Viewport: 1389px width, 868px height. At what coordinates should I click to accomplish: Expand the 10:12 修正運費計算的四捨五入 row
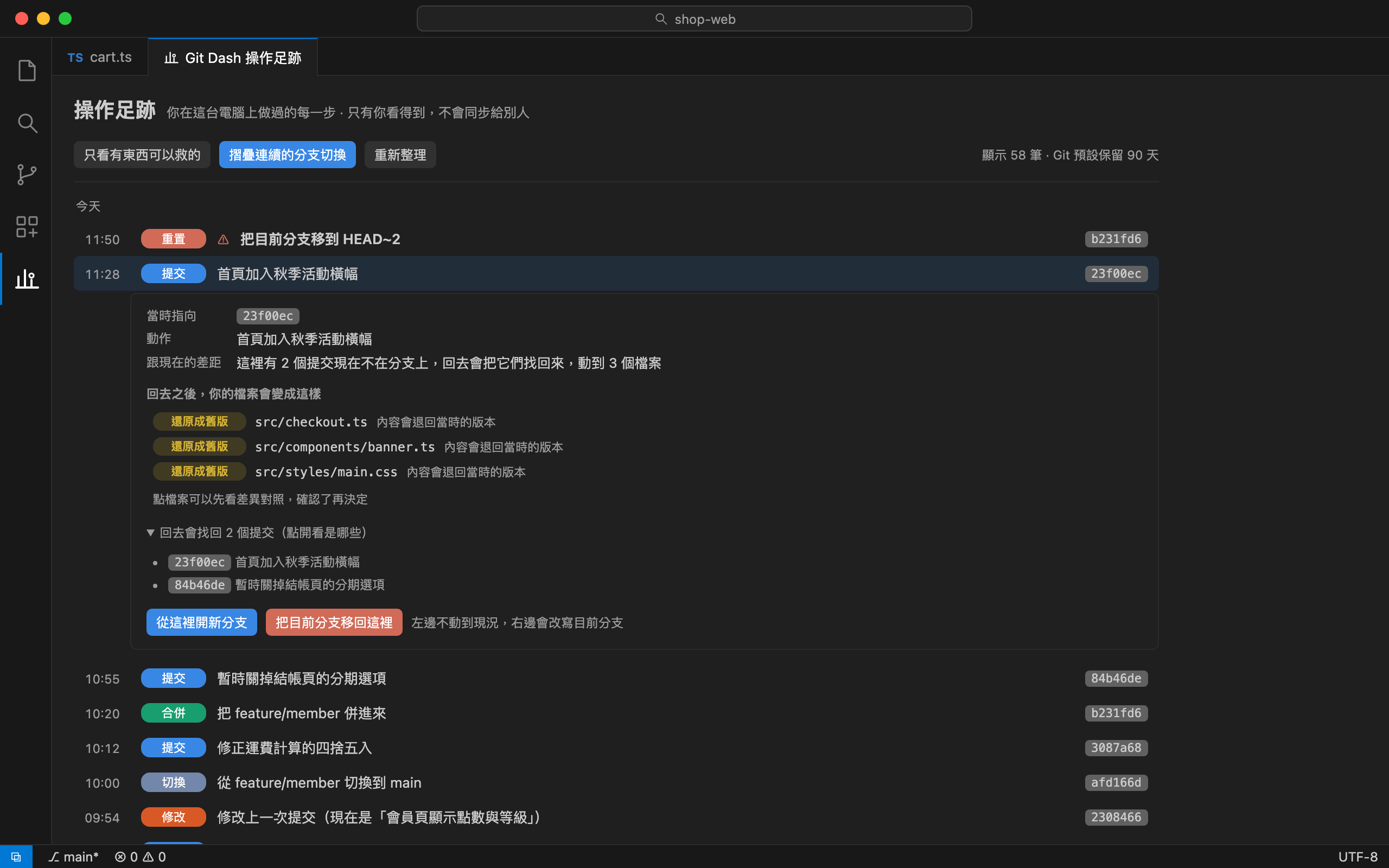(x=616, y=748)
